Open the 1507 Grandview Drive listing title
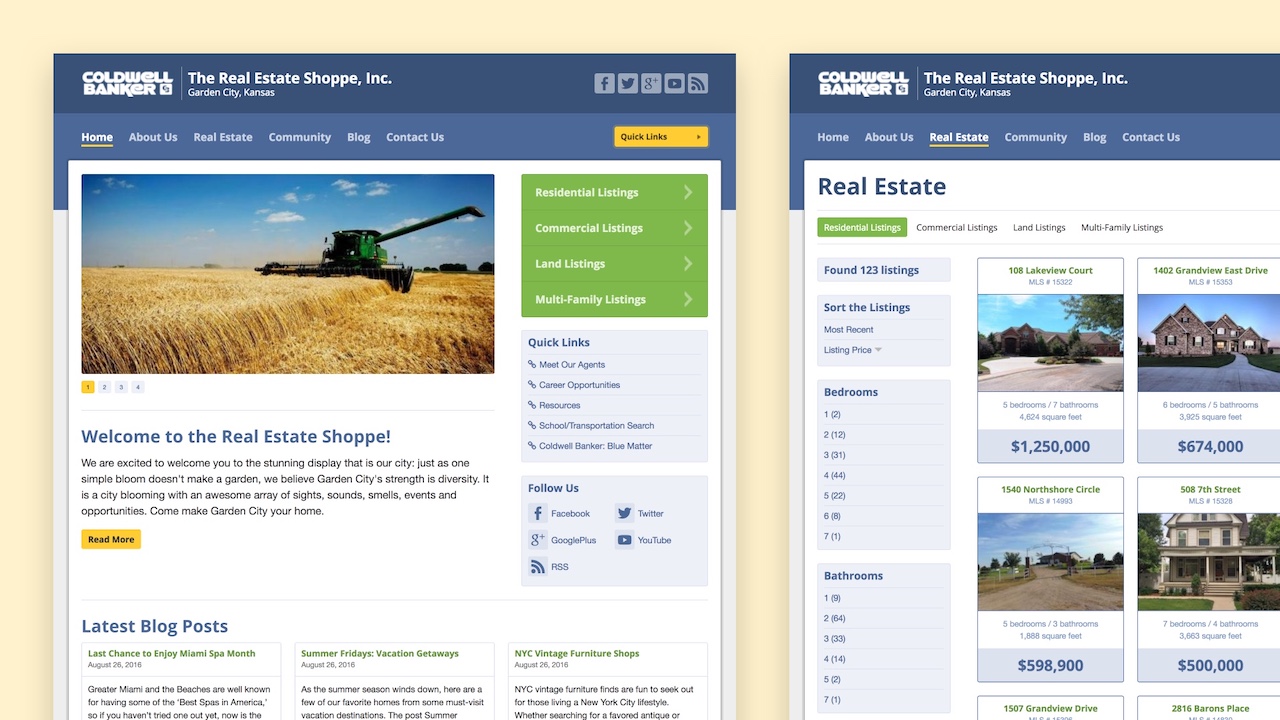This screenshot has width=1280, height=720. tap(1050, 709)
